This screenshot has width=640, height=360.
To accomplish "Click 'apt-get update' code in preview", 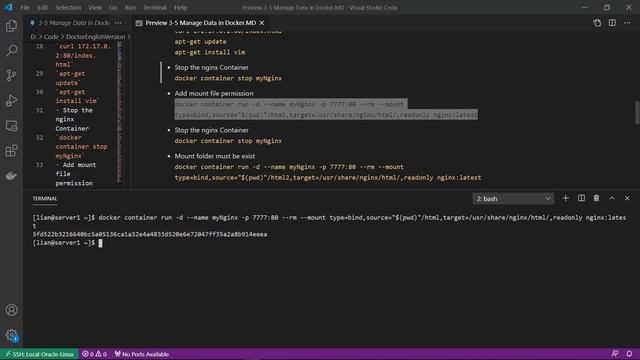I will [200, 42].
